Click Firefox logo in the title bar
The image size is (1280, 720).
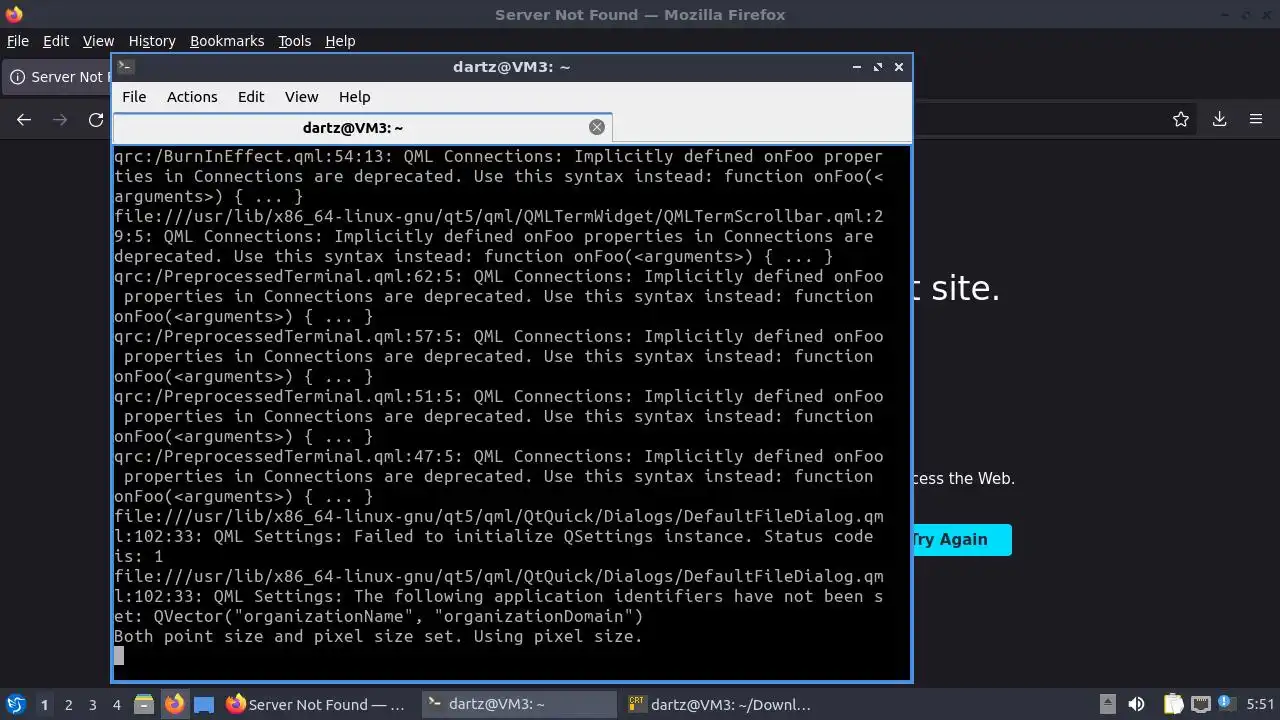pyautogui.click(x=14, y=14)
